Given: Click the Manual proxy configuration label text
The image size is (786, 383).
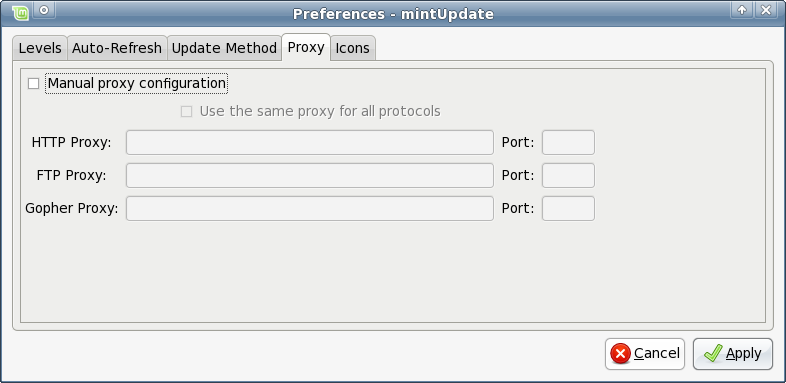Looking at the screenshot, I should (136, 83).
